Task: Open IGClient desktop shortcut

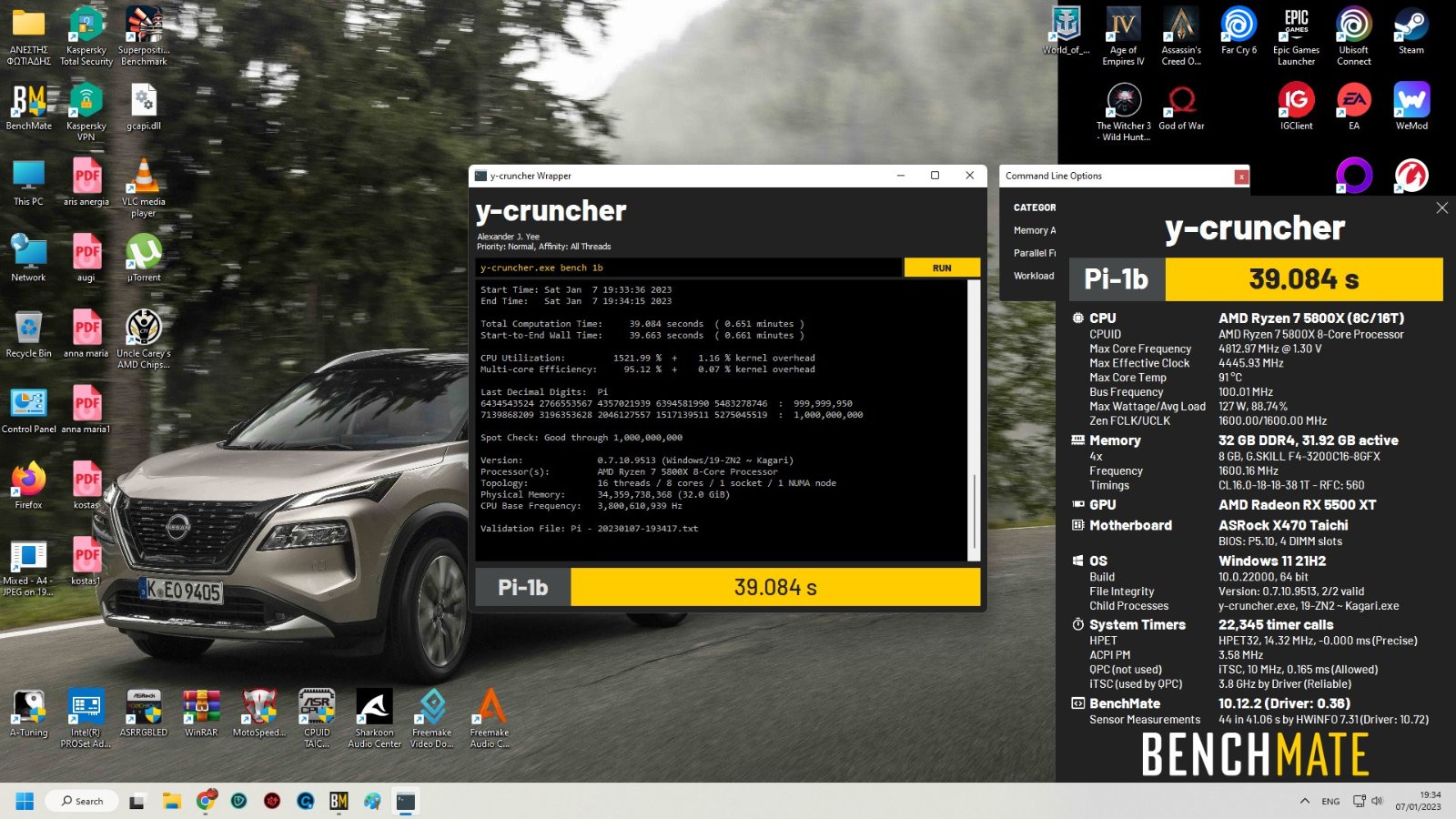Action: [1296, 106]
